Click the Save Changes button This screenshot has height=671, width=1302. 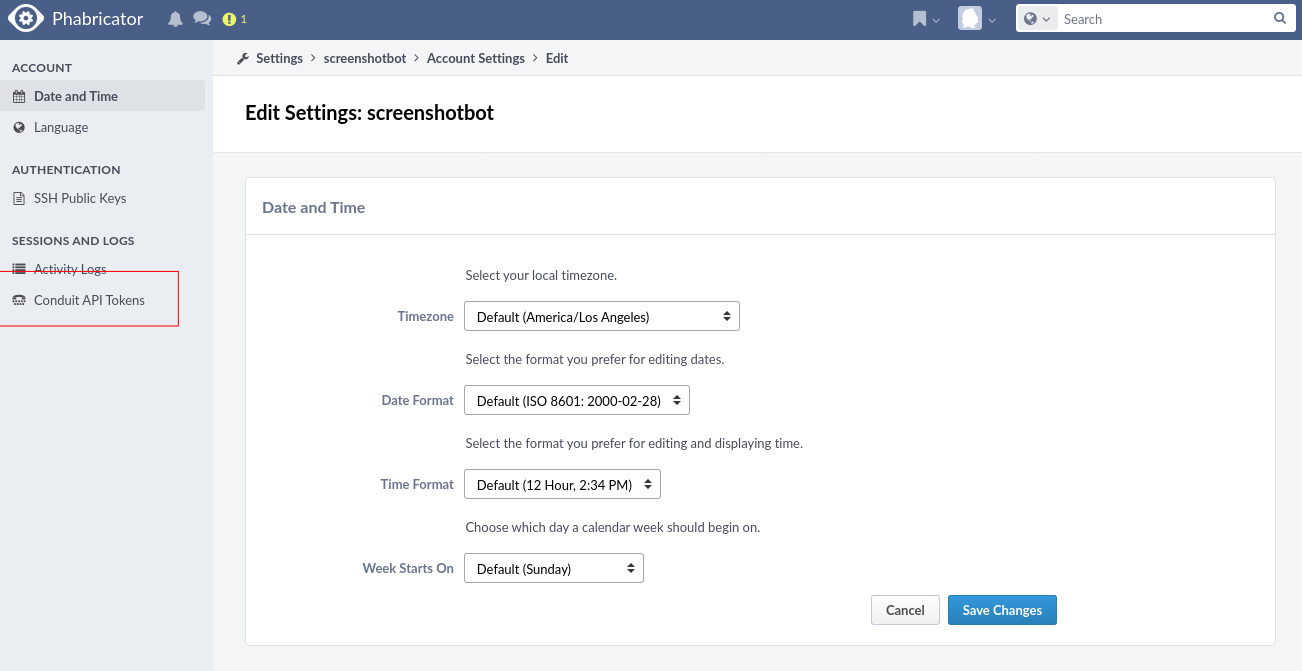click(1001, 610)
